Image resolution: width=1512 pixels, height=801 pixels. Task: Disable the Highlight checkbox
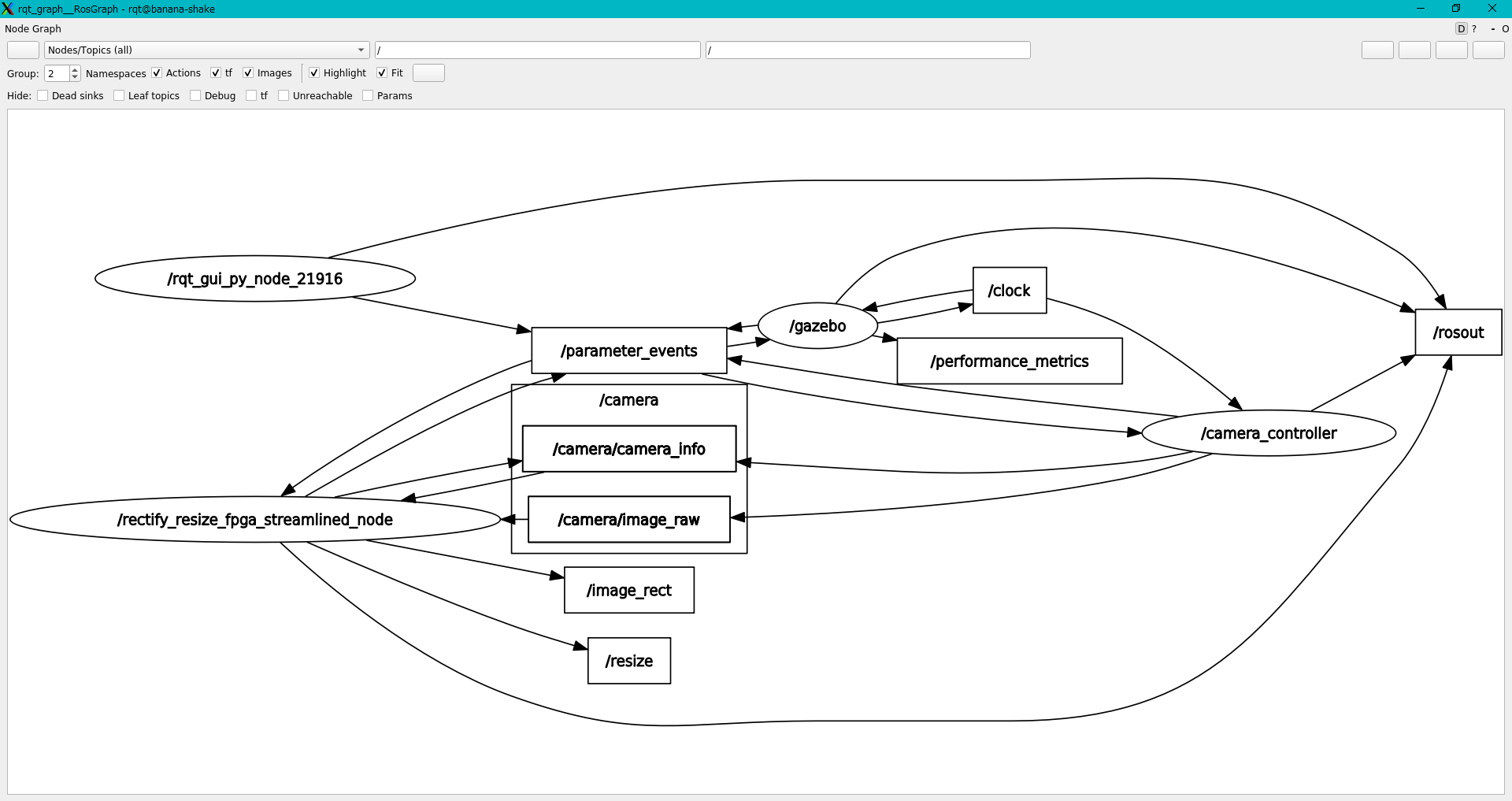click(x=314, y=72)
